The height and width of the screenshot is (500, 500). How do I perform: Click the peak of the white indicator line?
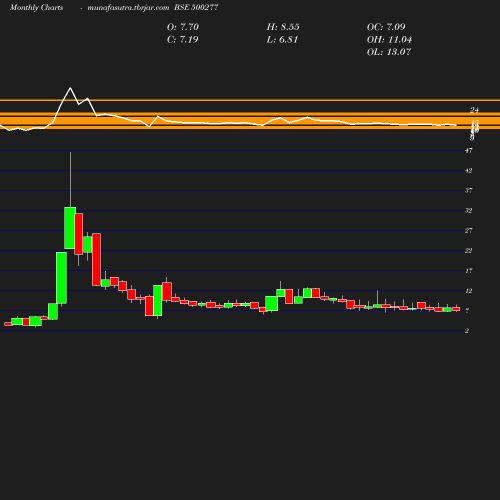tap(70, 88)
